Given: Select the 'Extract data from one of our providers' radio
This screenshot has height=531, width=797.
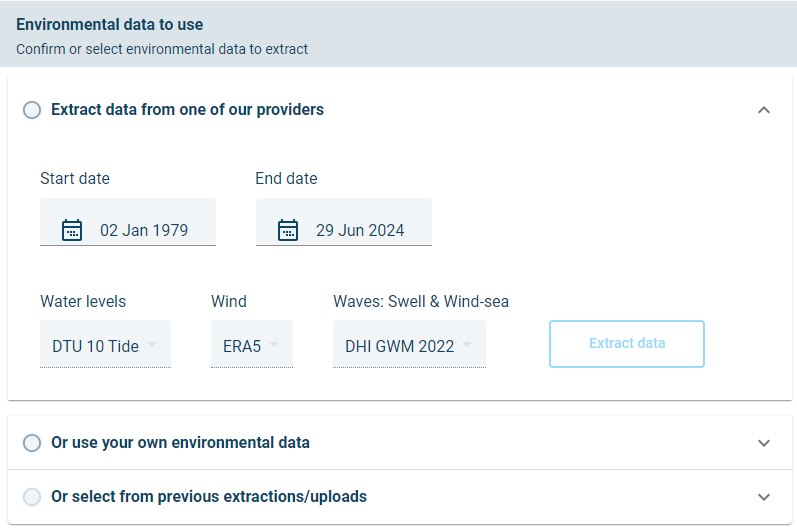Looking at the screenshot, I should (x=32, y=110).
